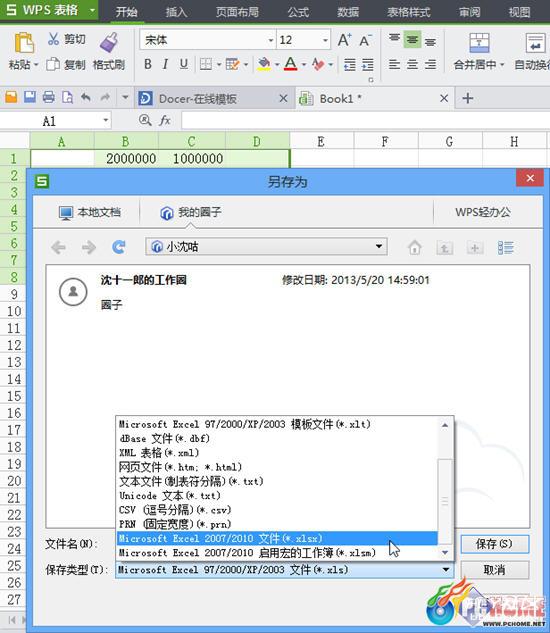The image size is (550, 633).
Task: Open the font color dropdown arrow
Action: (304, 65)
